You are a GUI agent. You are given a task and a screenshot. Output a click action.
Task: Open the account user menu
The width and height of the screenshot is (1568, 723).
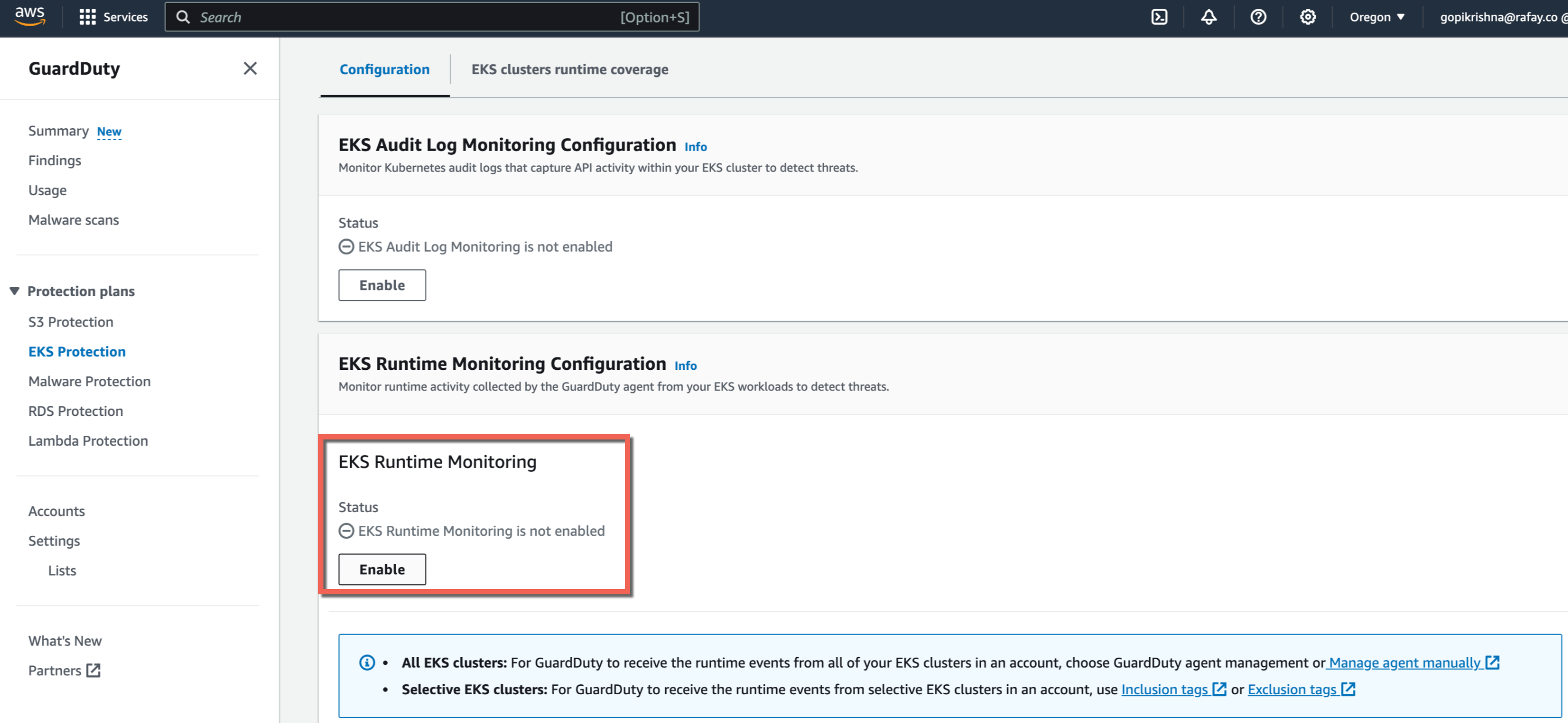pyautogui.click(x=1503, y=17)
